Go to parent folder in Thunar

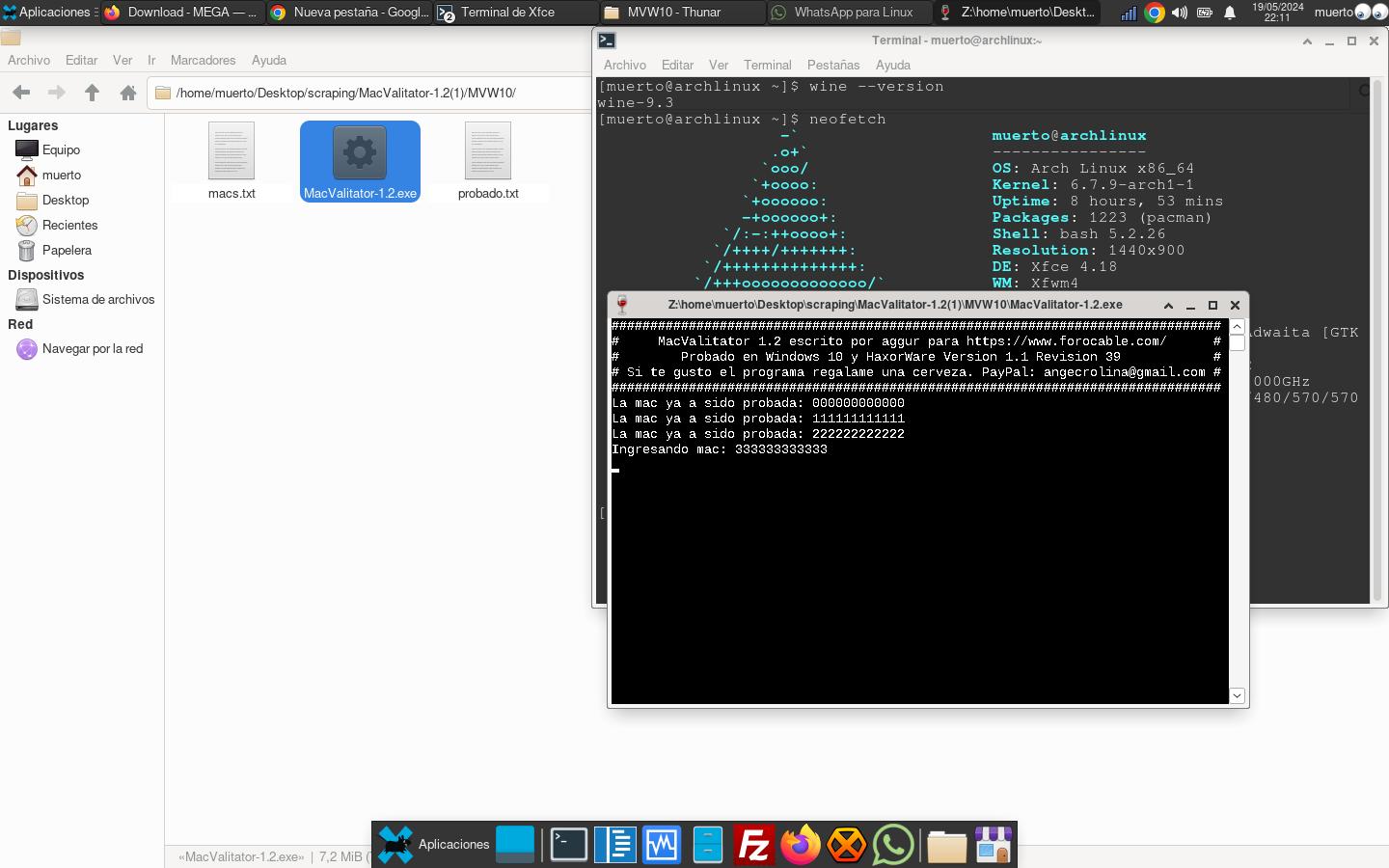[x=93, y=93]
